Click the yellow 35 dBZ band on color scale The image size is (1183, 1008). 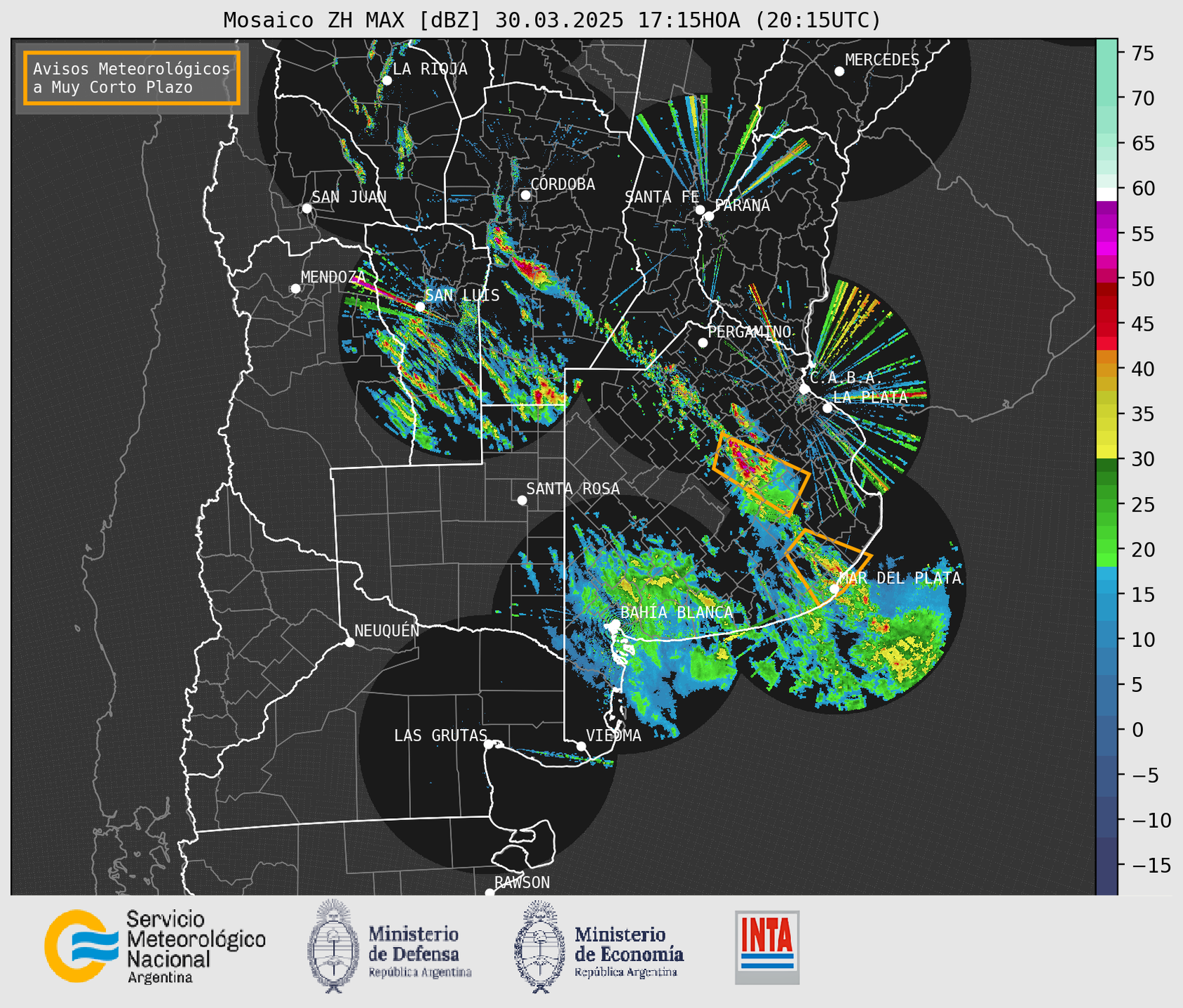coord(1107,414)
